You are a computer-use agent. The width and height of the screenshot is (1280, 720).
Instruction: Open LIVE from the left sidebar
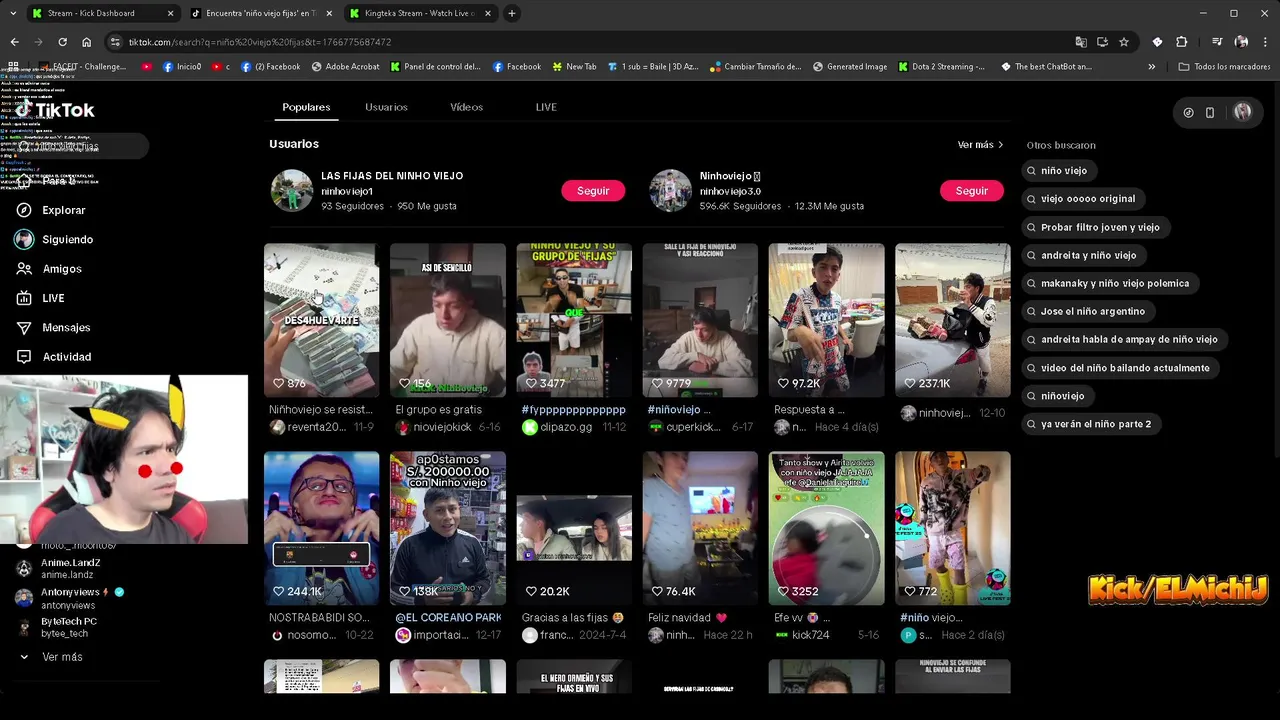click(x=42, y=298)
